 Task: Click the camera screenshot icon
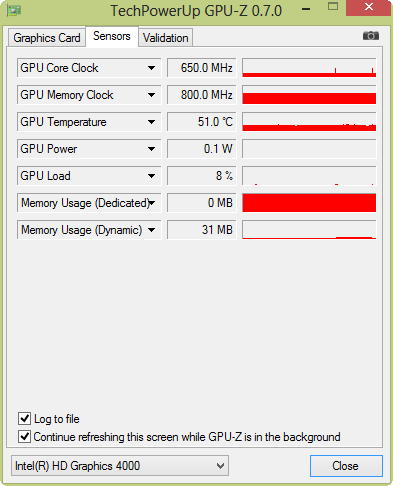tap(371, 35)
